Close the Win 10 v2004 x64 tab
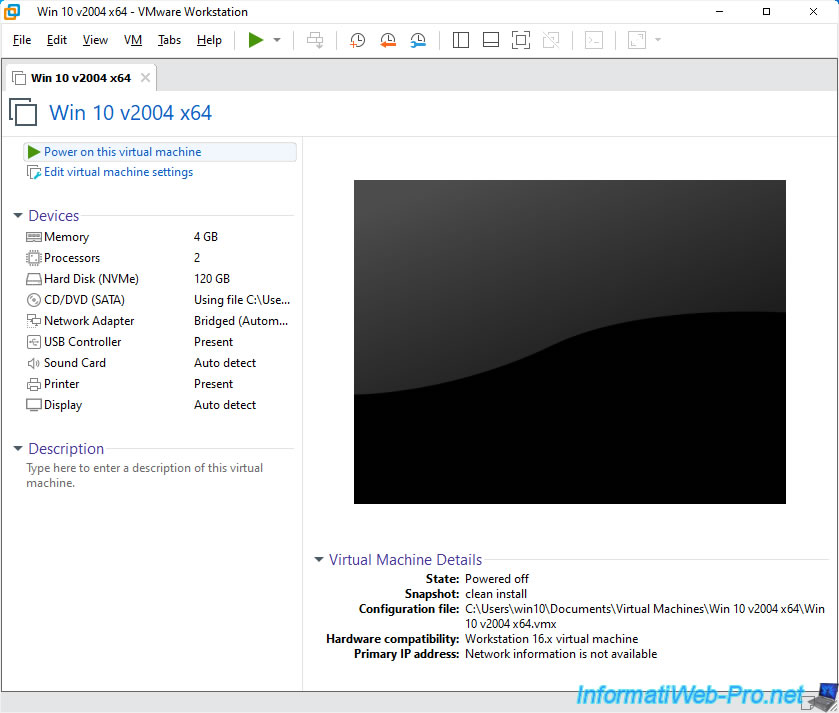The width and height of the screenshot is (839, 713). click(145, 78)
